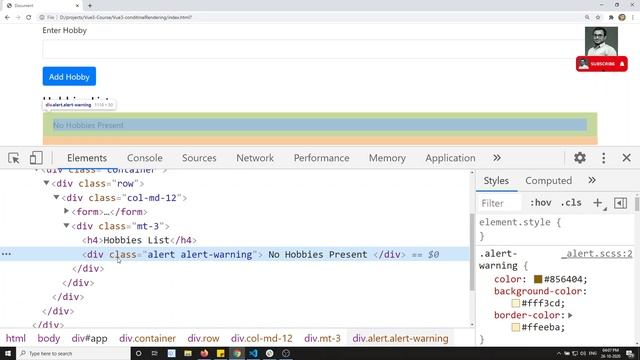
Task: Select the Computed sidebar tab
Action: (549, 181)
